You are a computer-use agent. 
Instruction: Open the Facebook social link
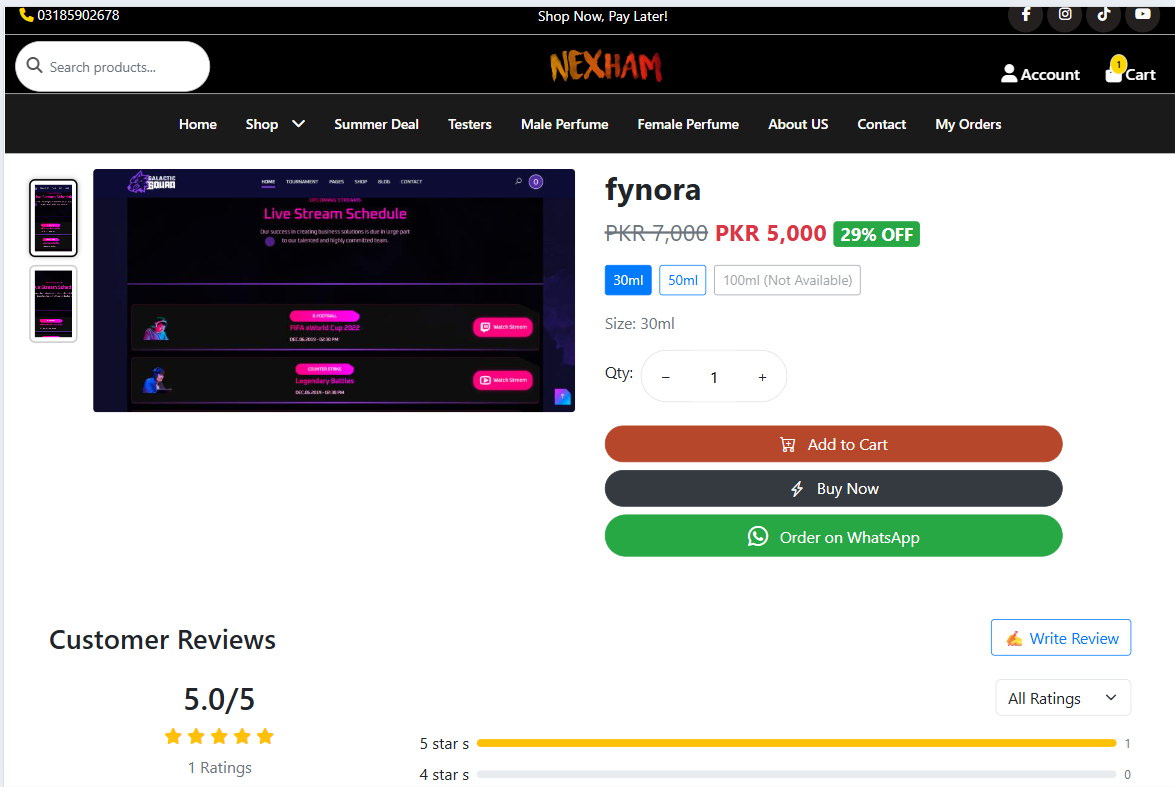pos(1025,14)
